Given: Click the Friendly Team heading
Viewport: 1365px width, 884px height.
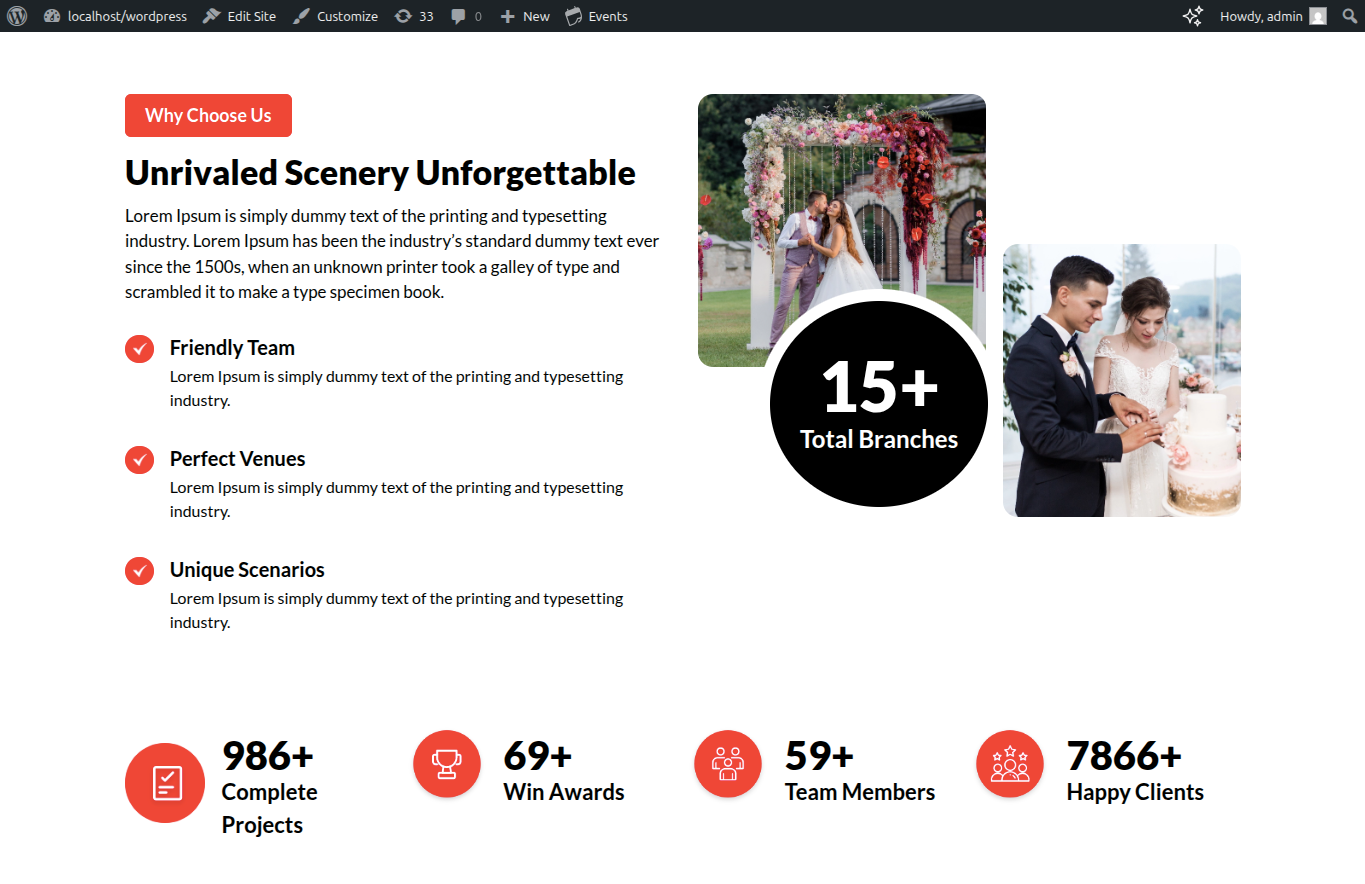Looking at the screenshot, I should [x=232, y=348].
